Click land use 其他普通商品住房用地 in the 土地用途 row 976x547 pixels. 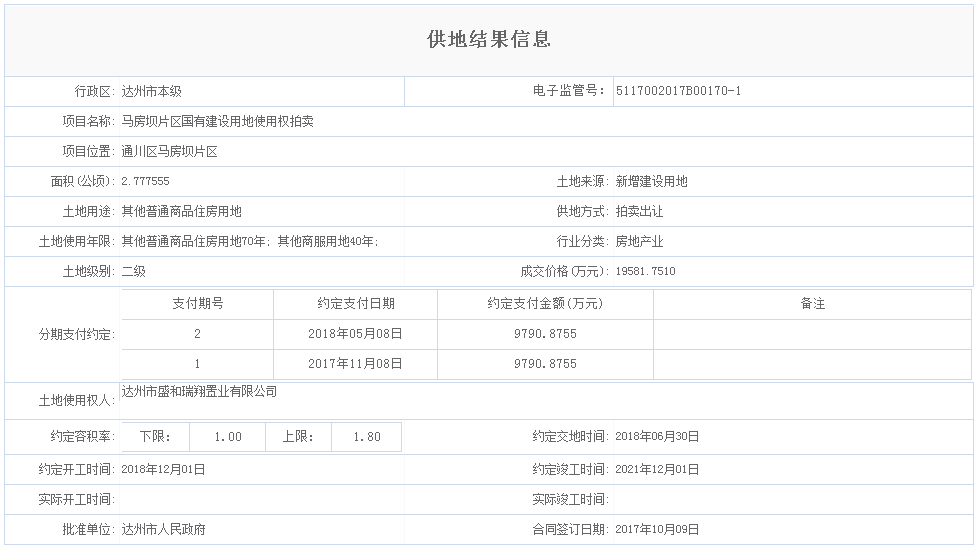click(x=181, y=212)
